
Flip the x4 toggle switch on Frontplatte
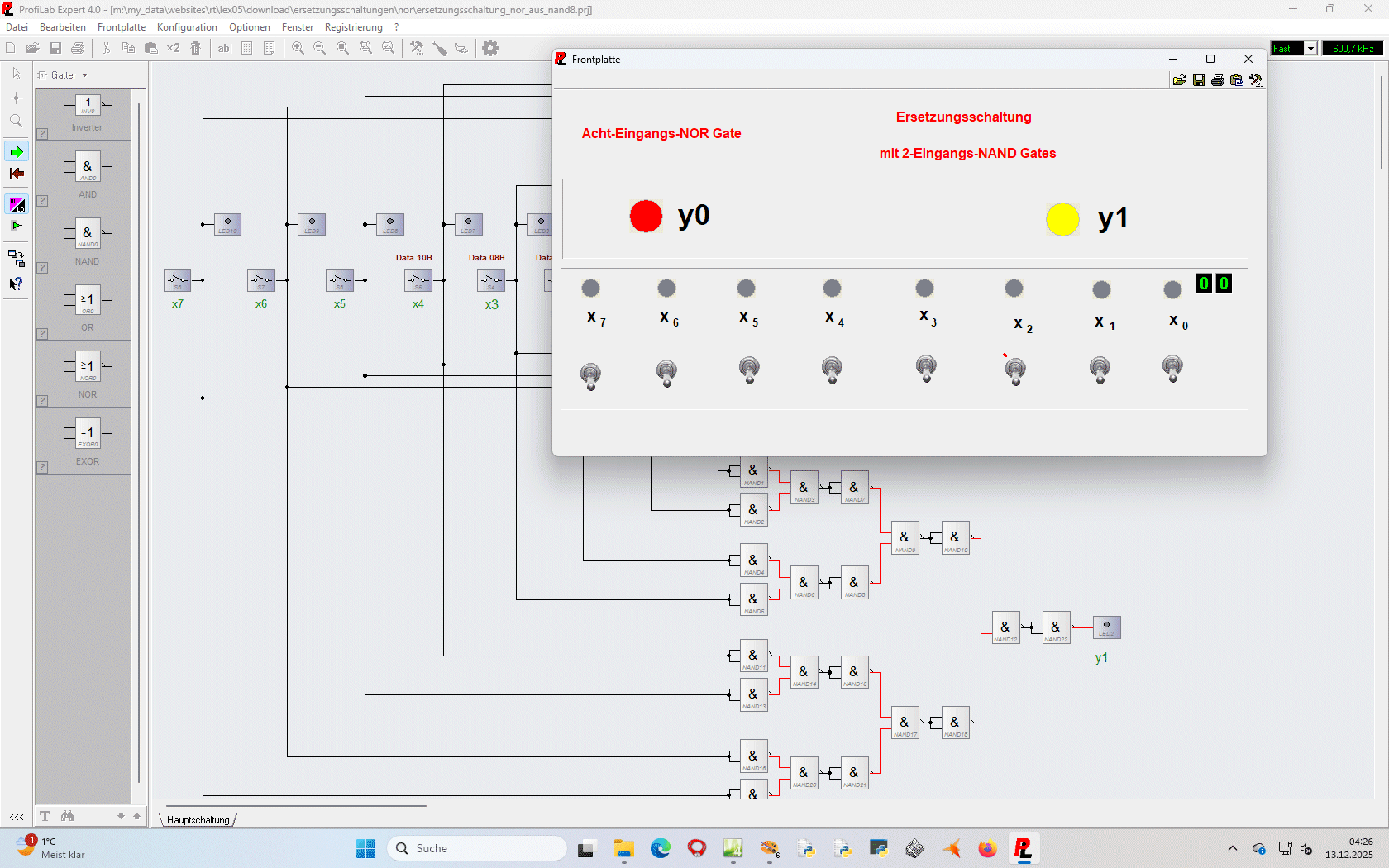(x=832, y=369)
